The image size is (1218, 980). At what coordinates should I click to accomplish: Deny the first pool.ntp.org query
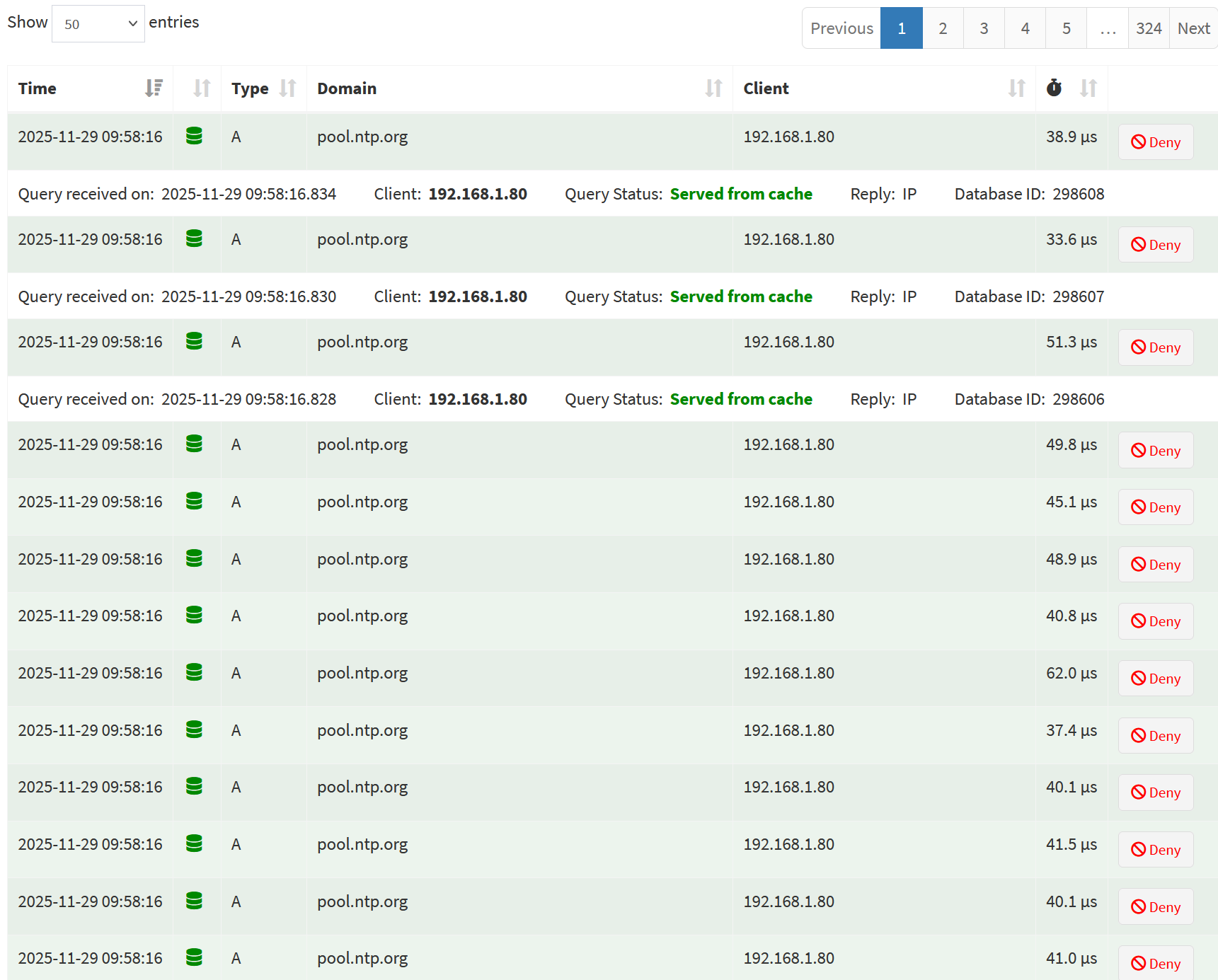pos(1155,142)
